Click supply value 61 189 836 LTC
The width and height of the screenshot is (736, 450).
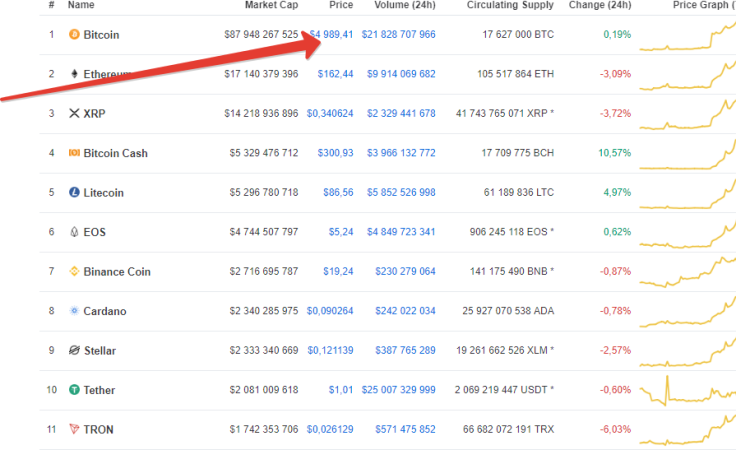point(519,192)
